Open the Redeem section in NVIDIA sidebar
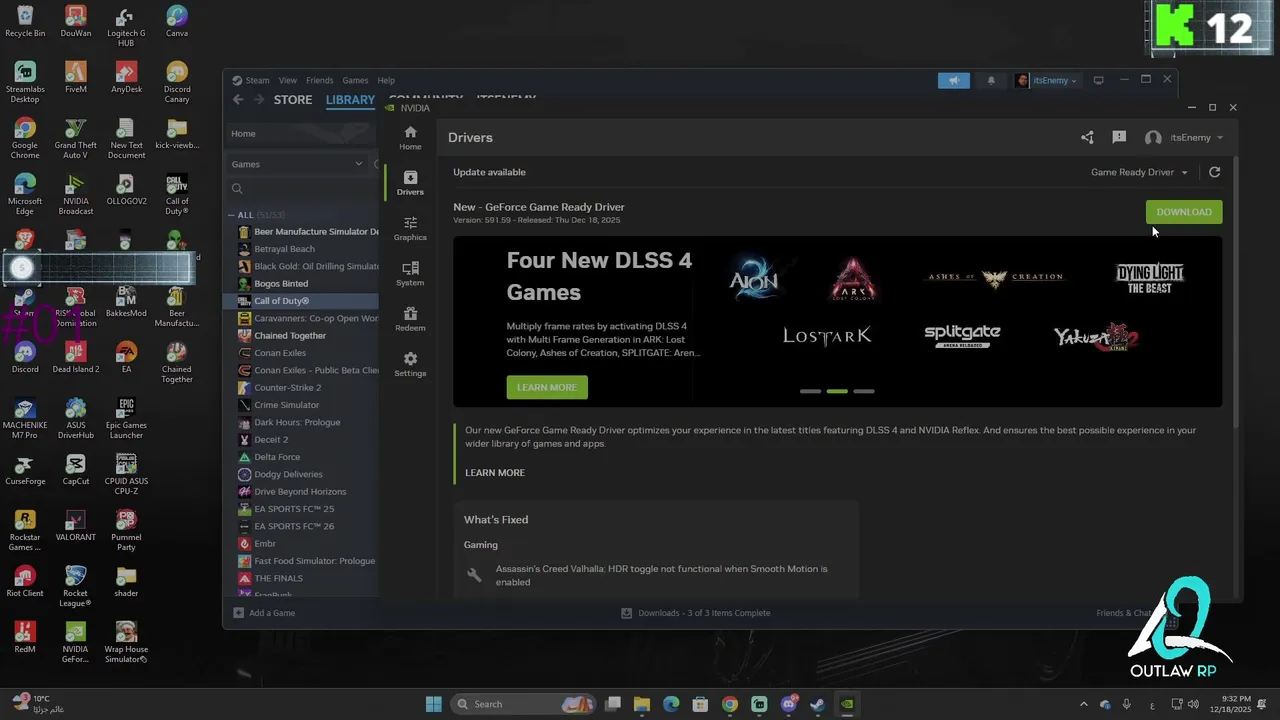1280x720 pixels. coord(410,319)
